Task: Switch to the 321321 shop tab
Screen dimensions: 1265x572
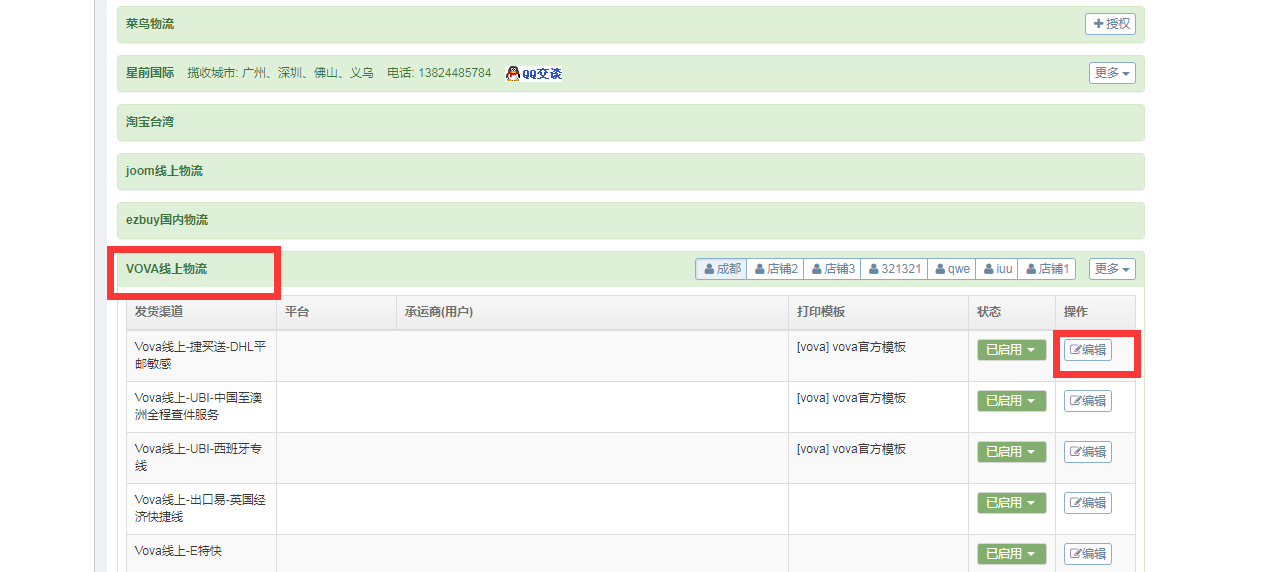Action: coord(894,269)
